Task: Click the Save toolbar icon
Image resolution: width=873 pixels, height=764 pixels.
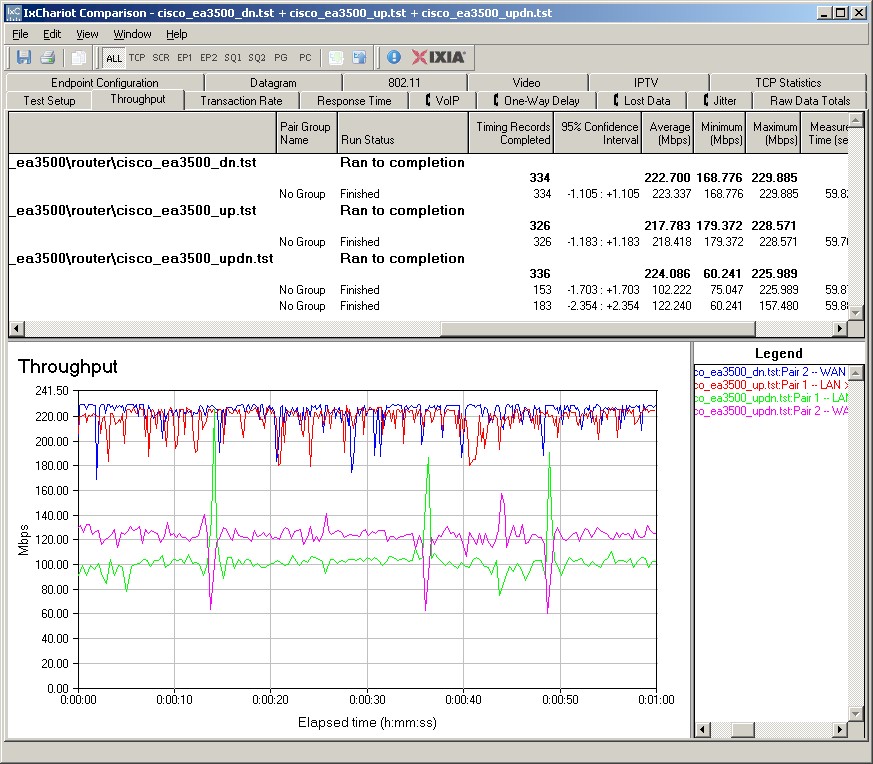Action: point(23,57)
